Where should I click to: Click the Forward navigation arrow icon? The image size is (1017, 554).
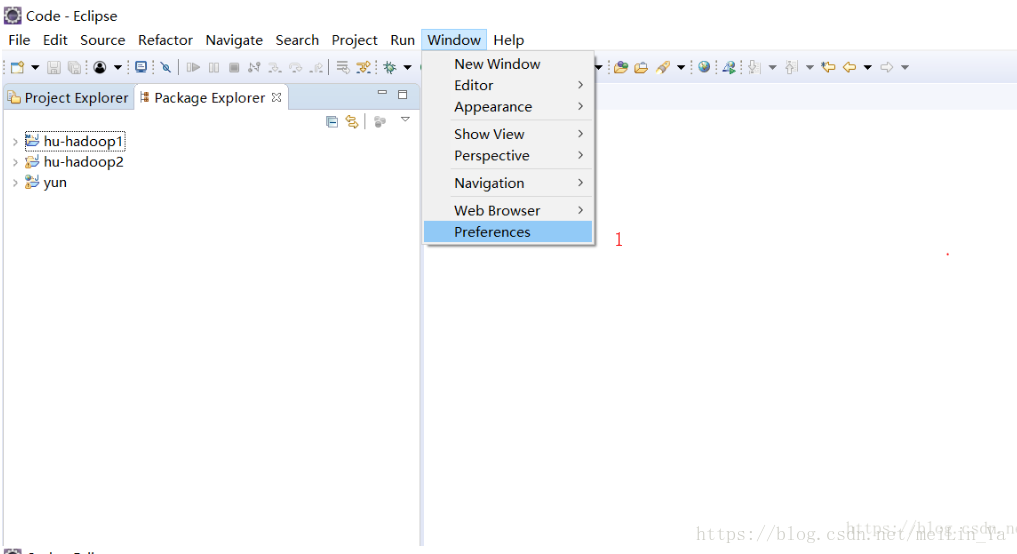pyautogui.click(x=887, y=67)
